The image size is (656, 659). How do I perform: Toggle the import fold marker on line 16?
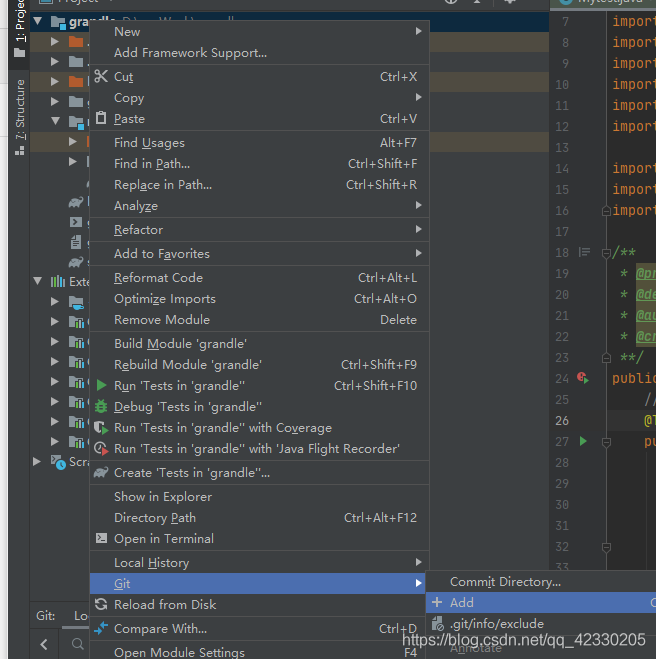click(606, 211)
